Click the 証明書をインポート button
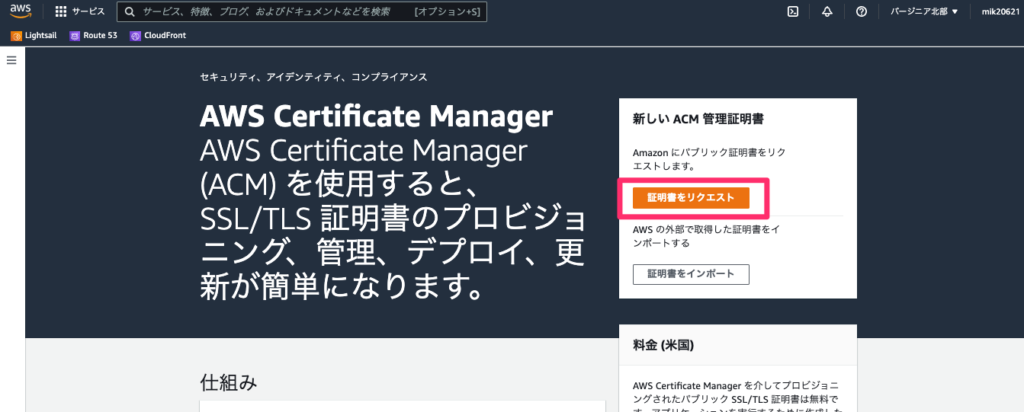This screenshot has width=1024, height=412. (691, 274)
